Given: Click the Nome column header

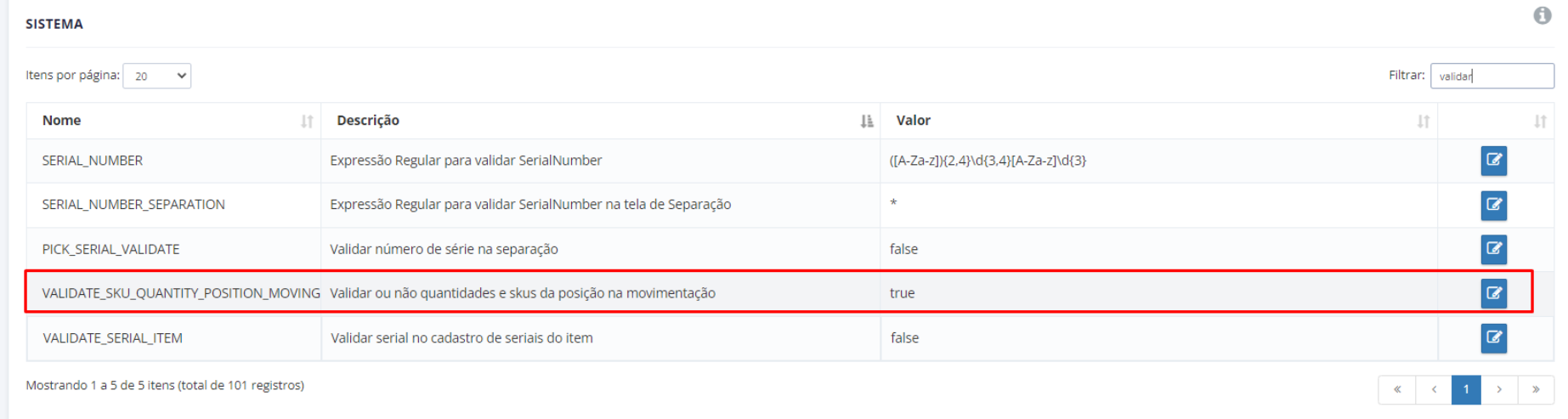Looking at the screenshot, I should tap(61, 121).
